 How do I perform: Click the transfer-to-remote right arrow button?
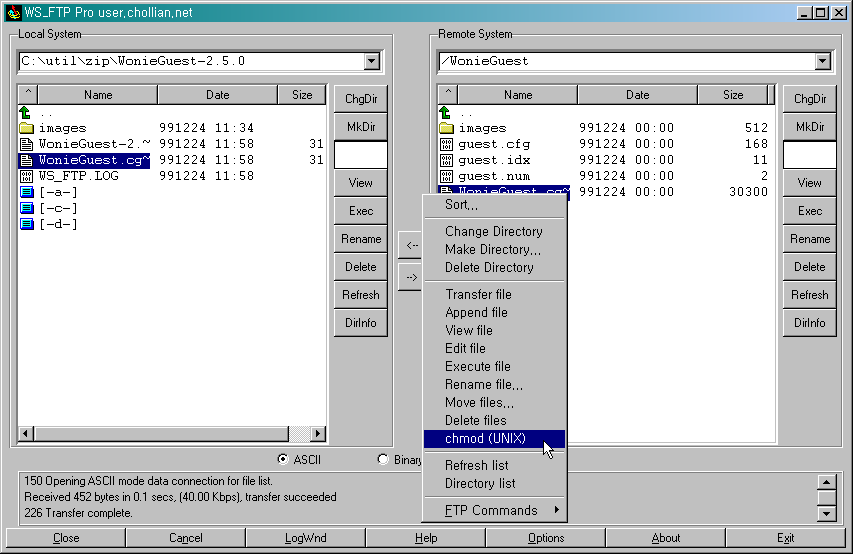411,278
